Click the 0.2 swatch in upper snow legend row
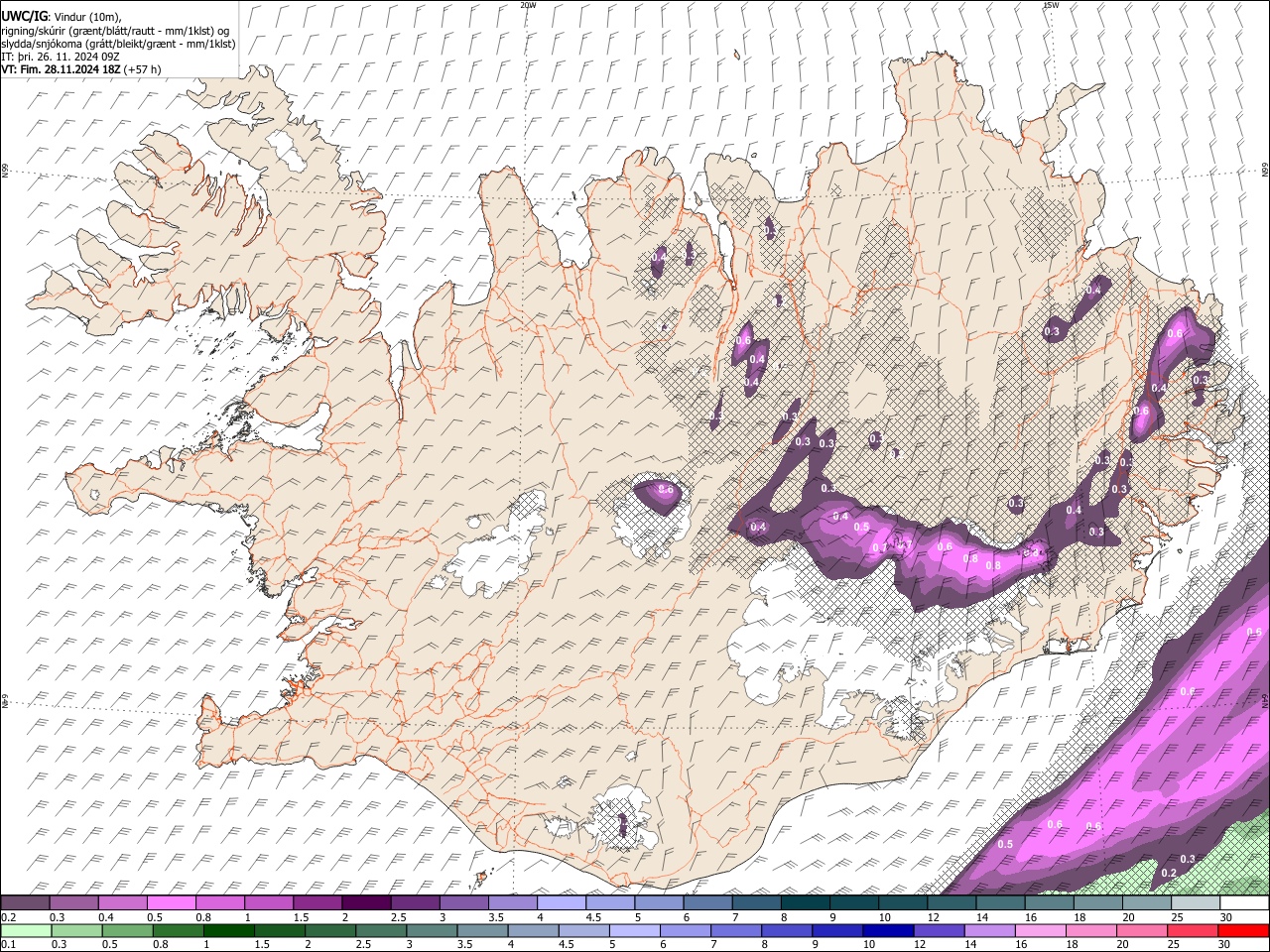Image resolution: width=1270 pixels, height=952 pixels. (x=26, y=902)
